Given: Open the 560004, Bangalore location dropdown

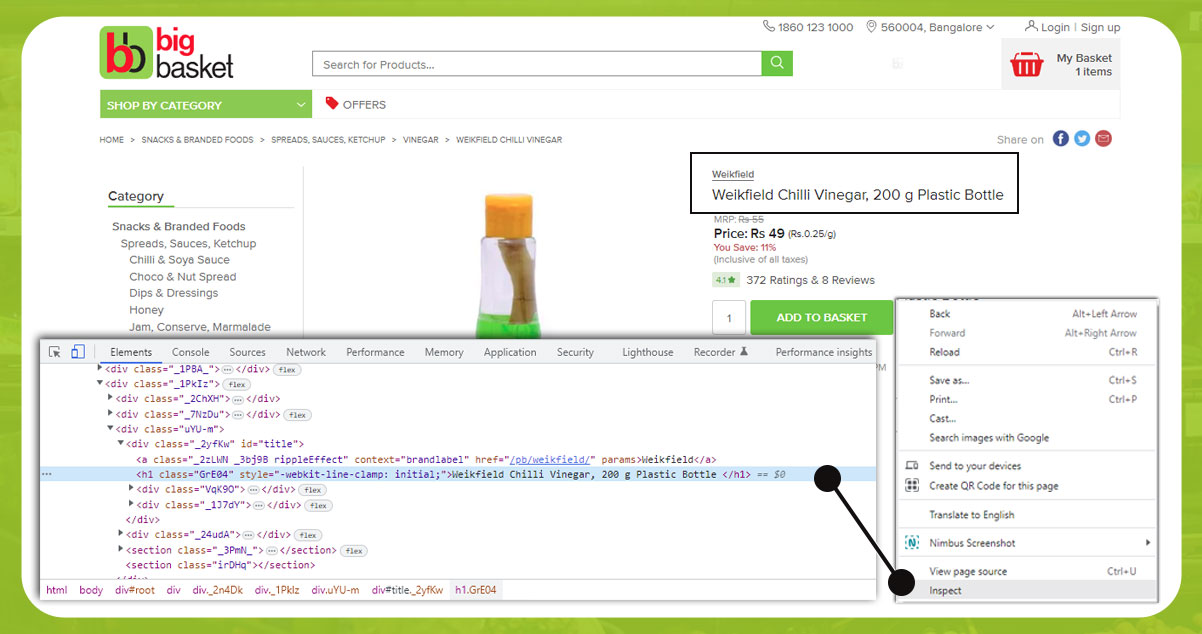Looking at the screenshot, I should (x=930, y=27).
